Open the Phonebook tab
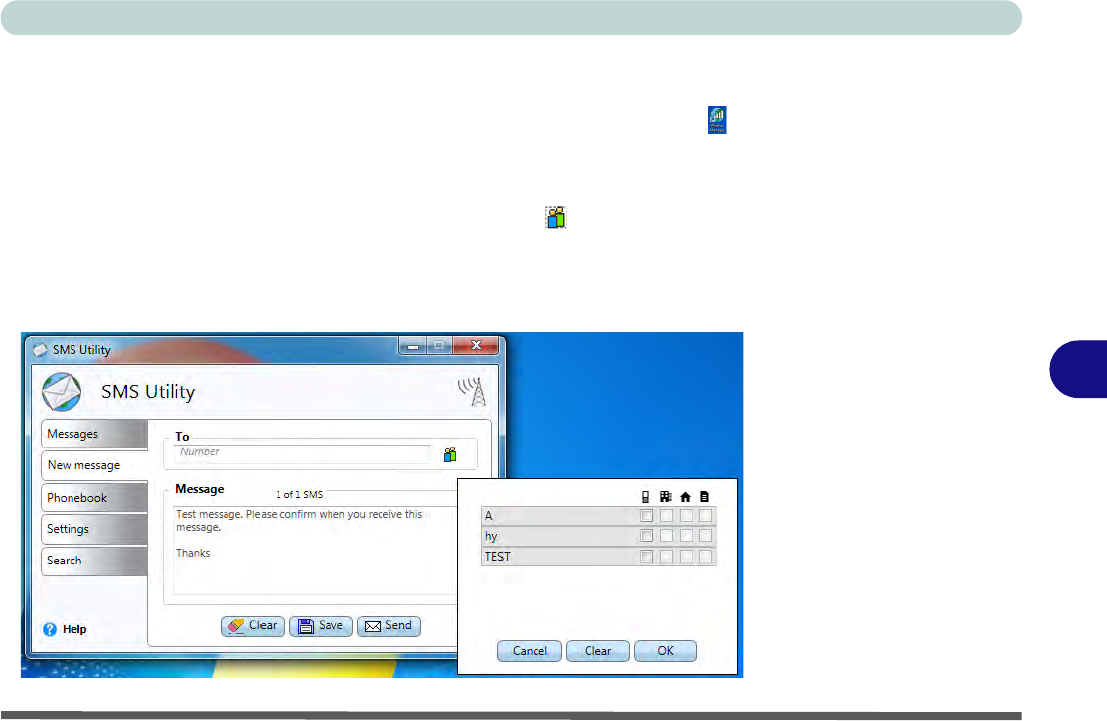 [93, 497]
